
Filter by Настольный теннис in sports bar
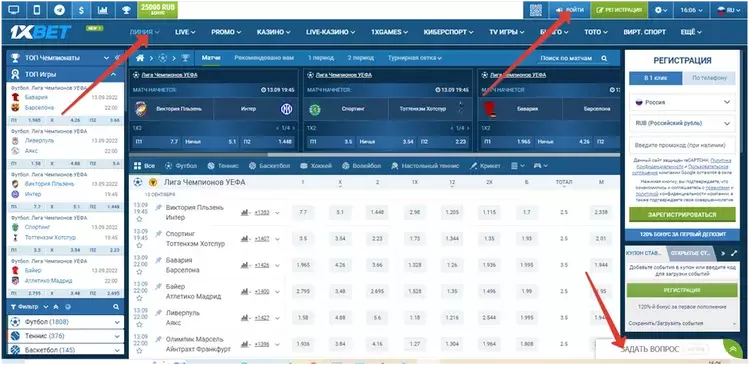tap(425, 166)
